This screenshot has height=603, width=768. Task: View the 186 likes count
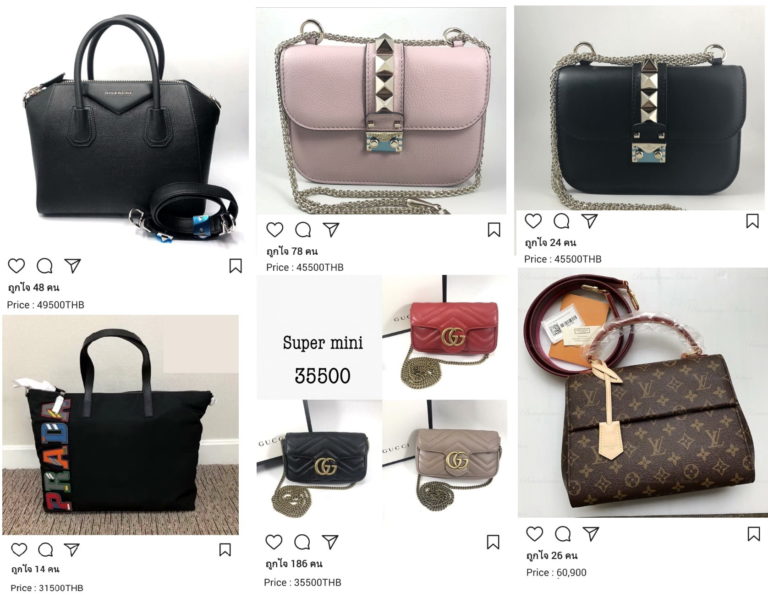pyautogui.click(x=294, y=563)
